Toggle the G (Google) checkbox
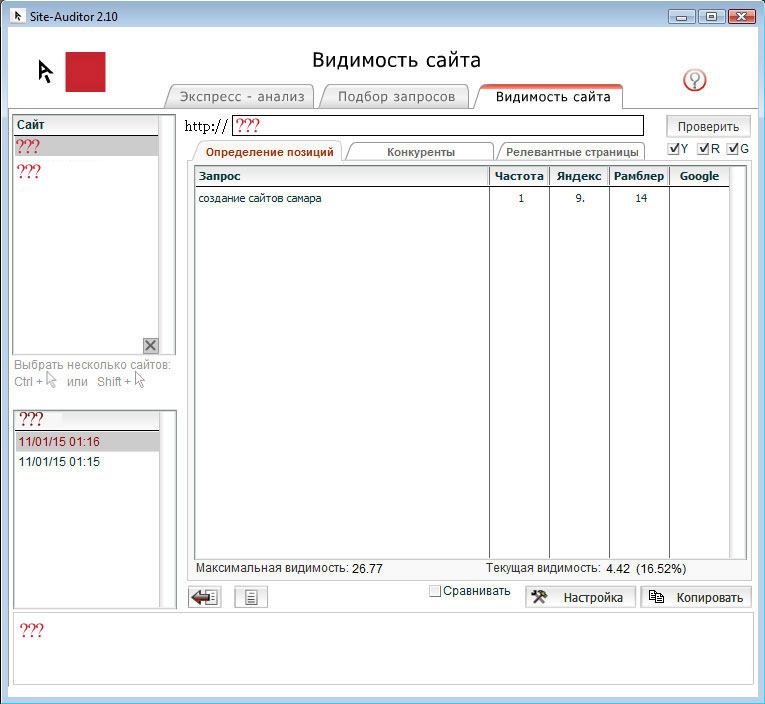This screenshot has width=765, height=704. (x=733, y=149)
